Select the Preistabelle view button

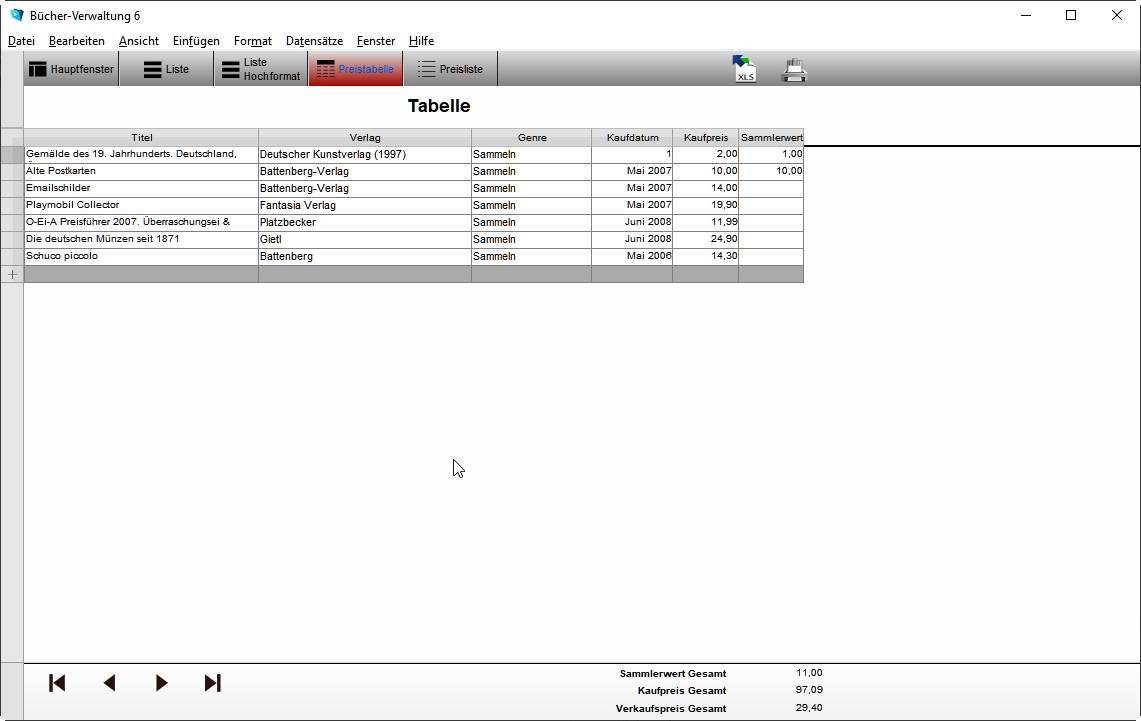355,69
